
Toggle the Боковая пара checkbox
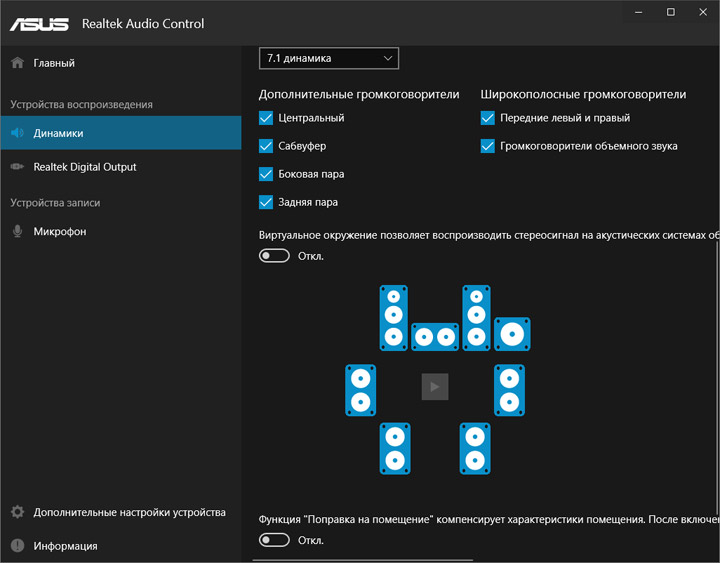266,174
